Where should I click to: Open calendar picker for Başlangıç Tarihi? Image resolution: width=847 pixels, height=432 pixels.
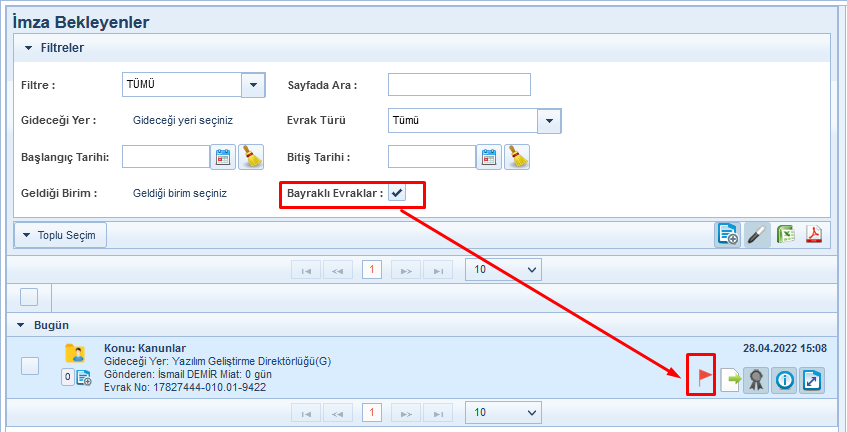[x=223, y=157]
